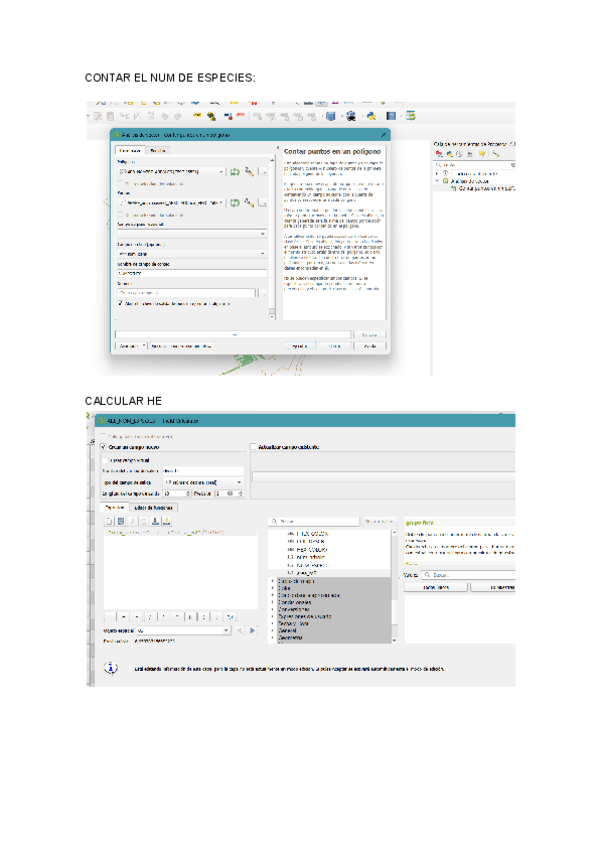Open the polygon layer dropdown
This screenshot has width=600, height=848.
click(171, 171)
